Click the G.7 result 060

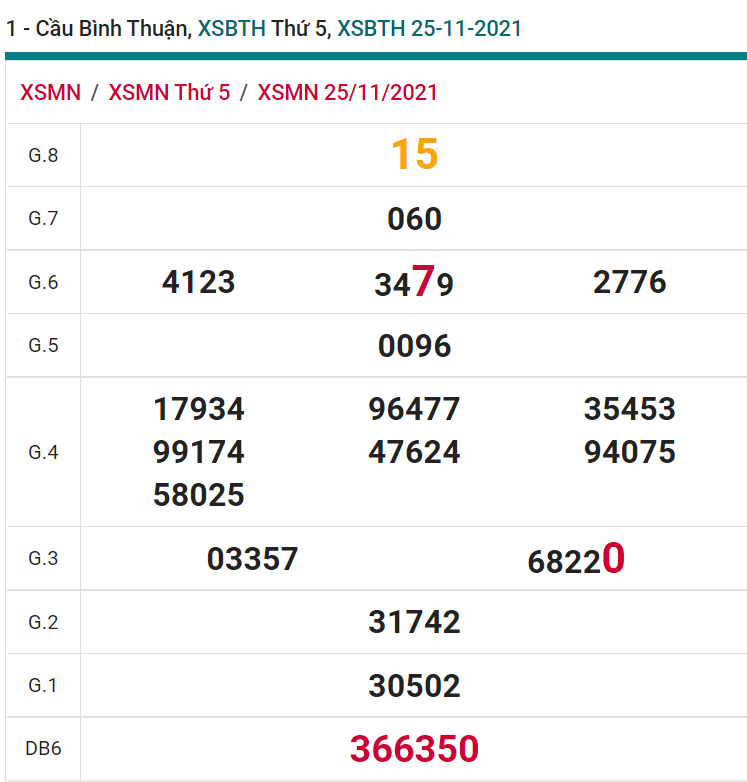pyautogui.click(x=414, y=219)
